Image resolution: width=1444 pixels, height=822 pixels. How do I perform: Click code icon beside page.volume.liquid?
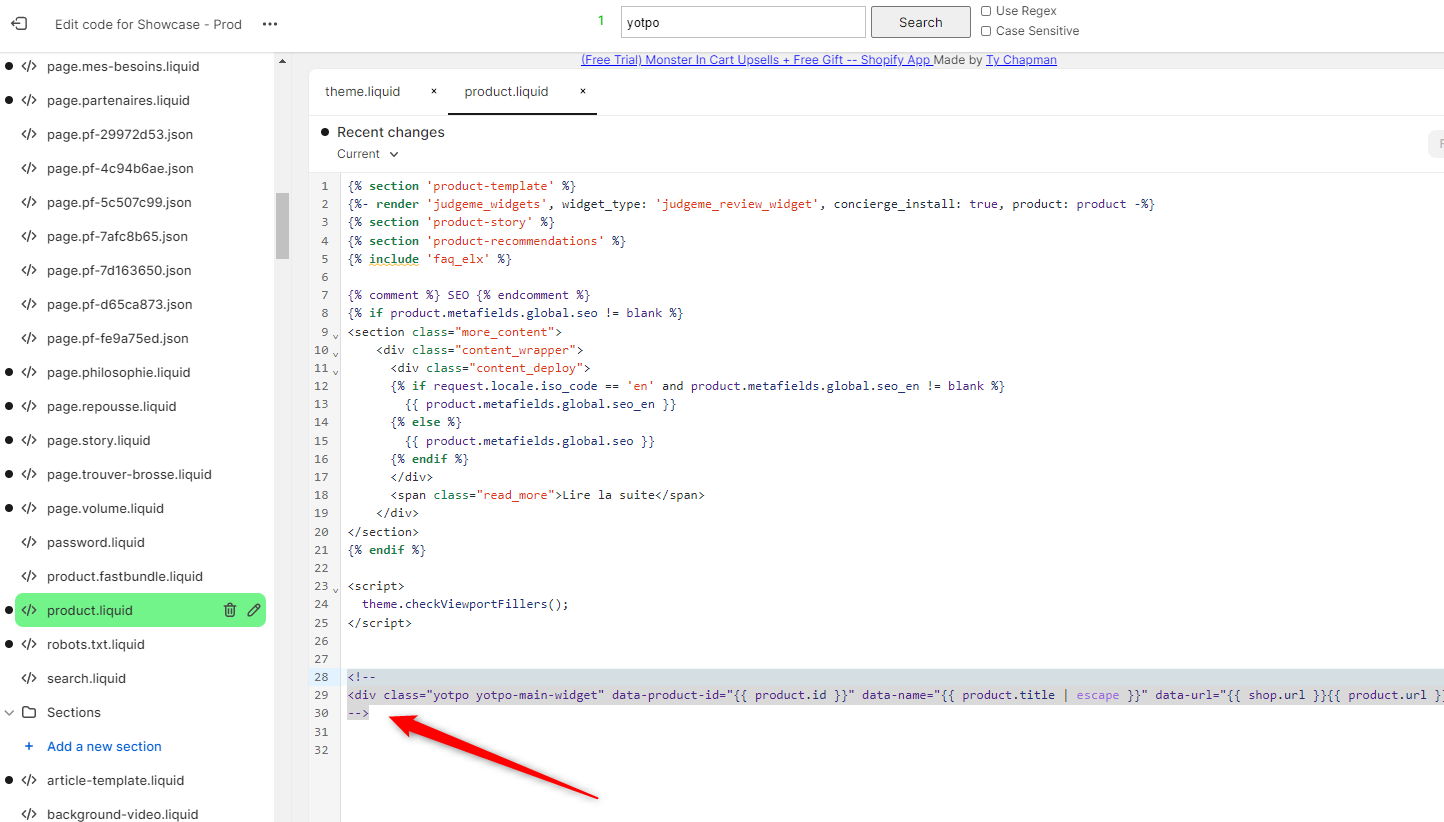pyautogui.click(x=29, y=508)
